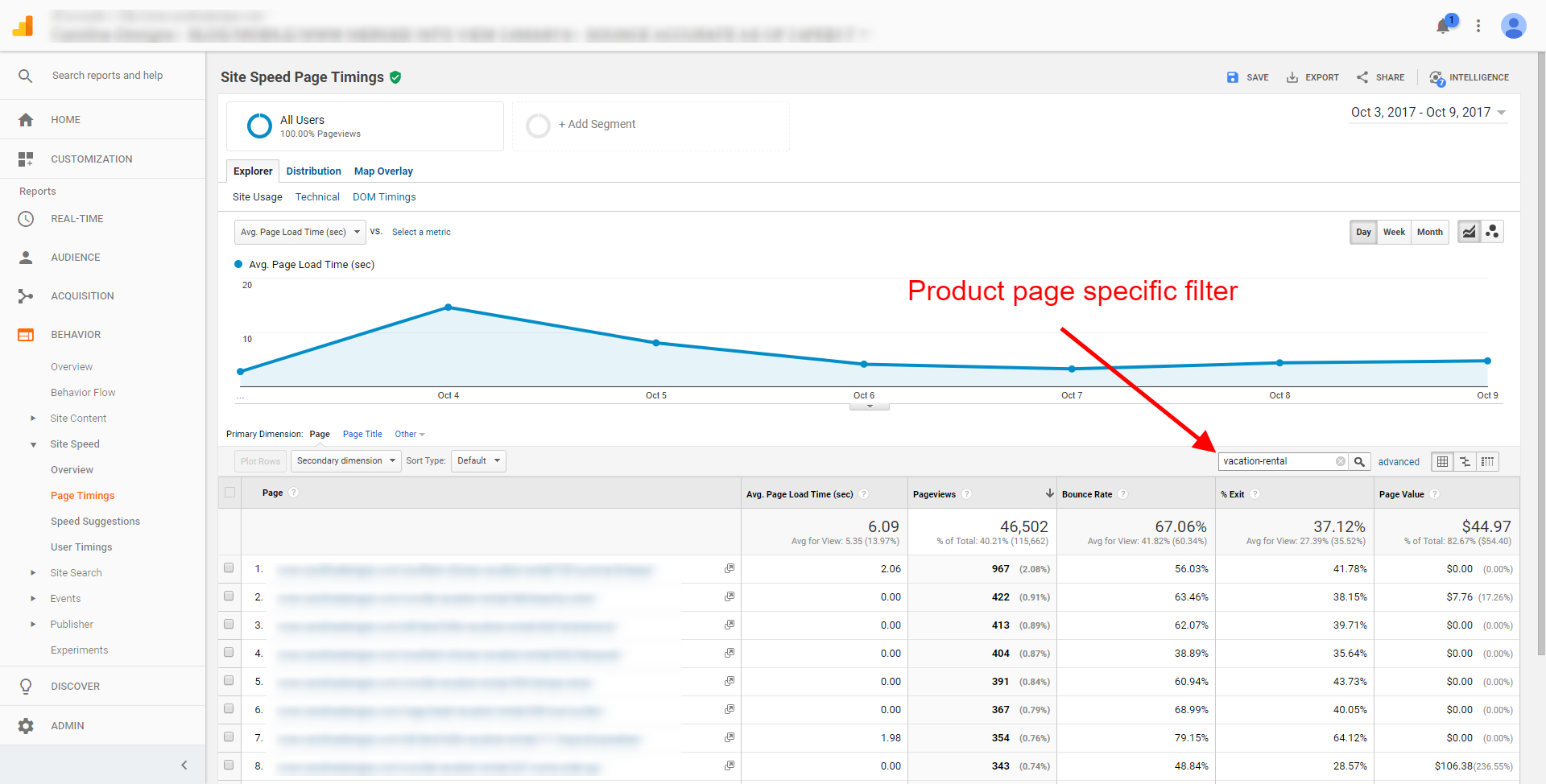Select the header checkbox to choose all rows
Image resolution: width=1546 pixels, height=784 pixels.
(x=229, y=492)
